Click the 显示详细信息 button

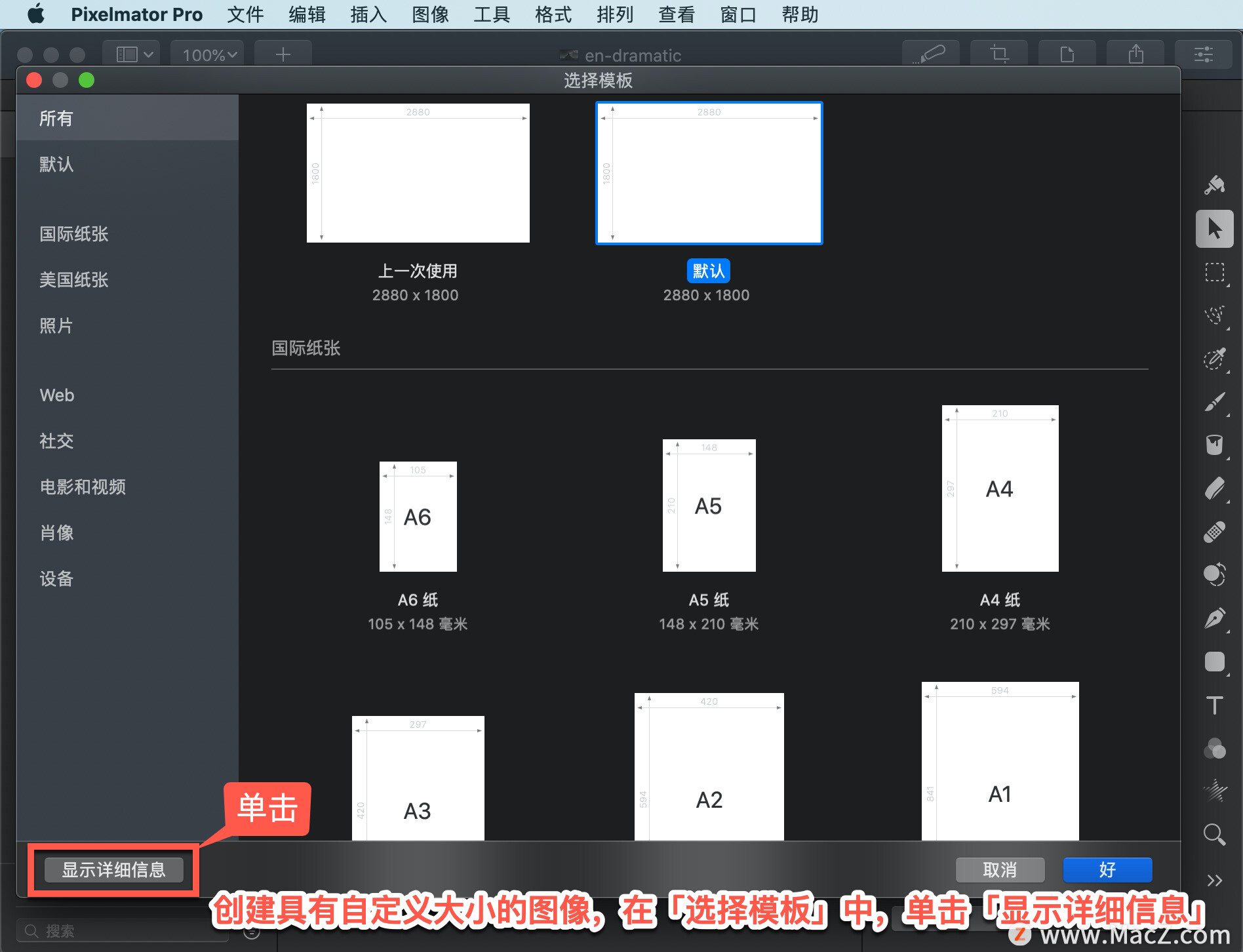[113, 870]
